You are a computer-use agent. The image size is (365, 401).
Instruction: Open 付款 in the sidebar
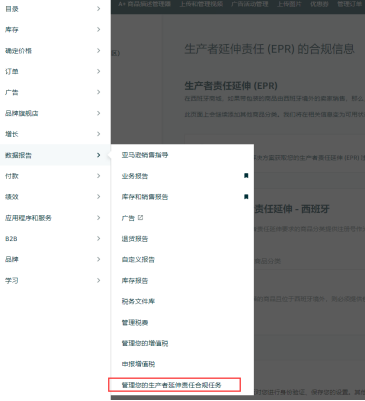click(x=12, y=176)
